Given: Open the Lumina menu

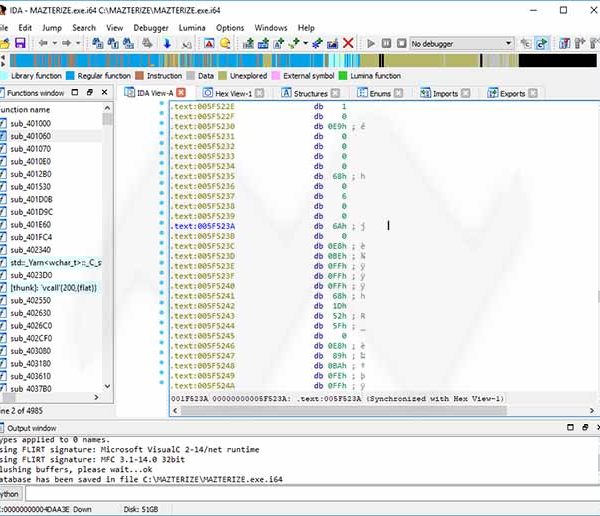Looking at the screenshot, I should 192,28.
